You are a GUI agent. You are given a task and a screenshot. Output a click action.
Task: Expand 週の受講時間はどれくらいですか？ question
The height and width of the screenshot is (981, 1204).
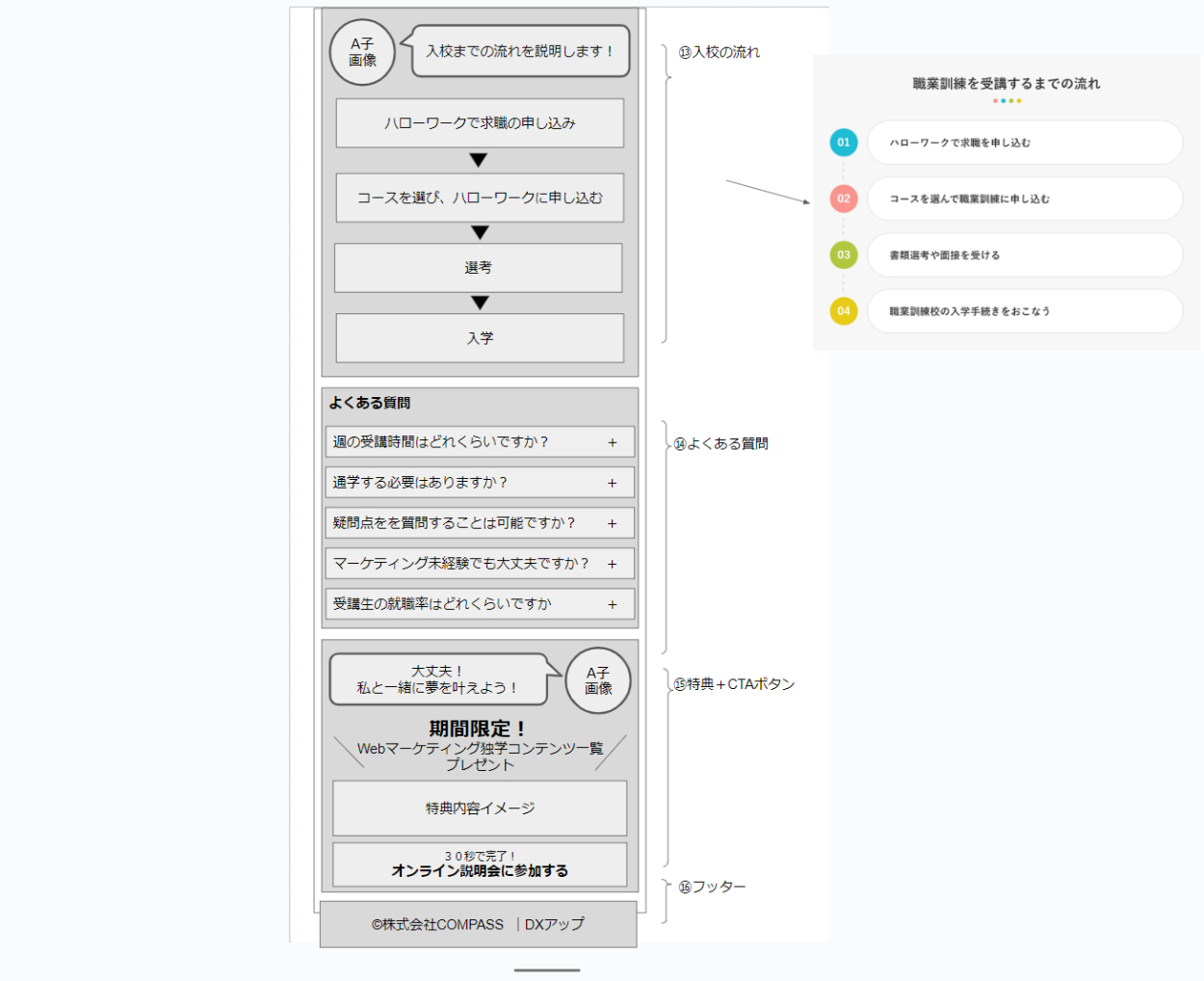click(x=612, y=442)
